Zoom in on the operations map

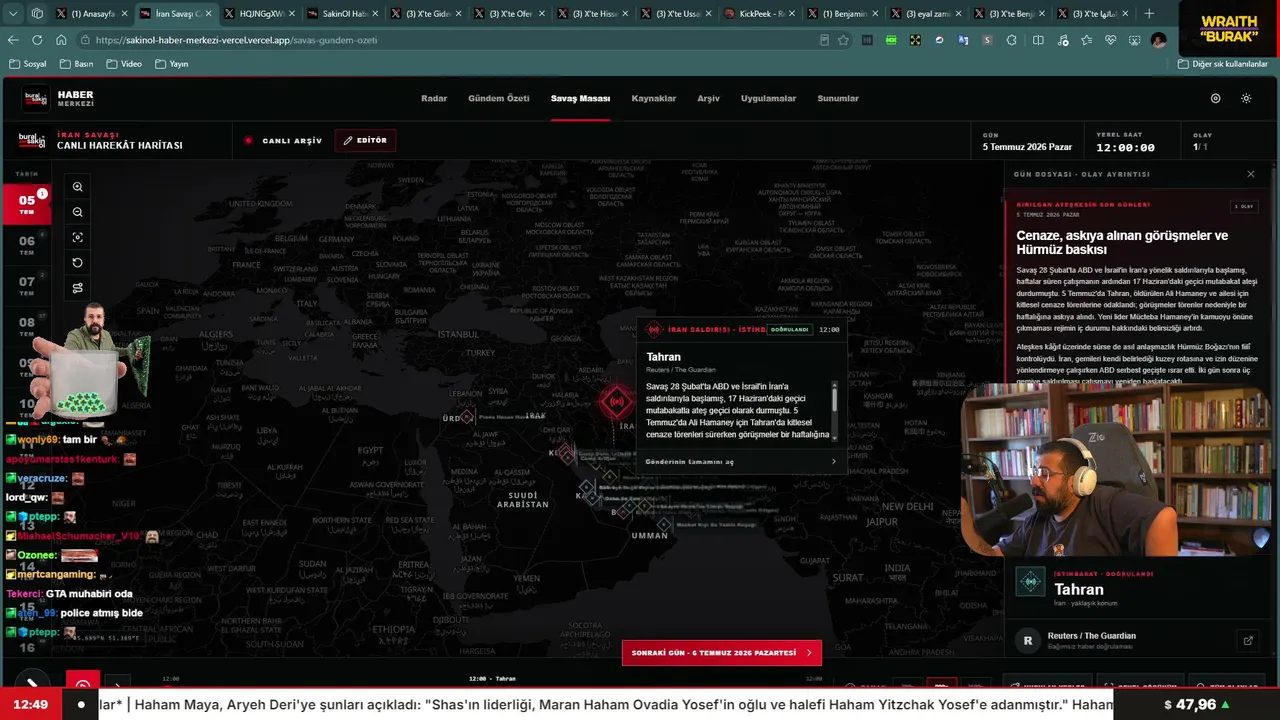[x=78, y=187]
